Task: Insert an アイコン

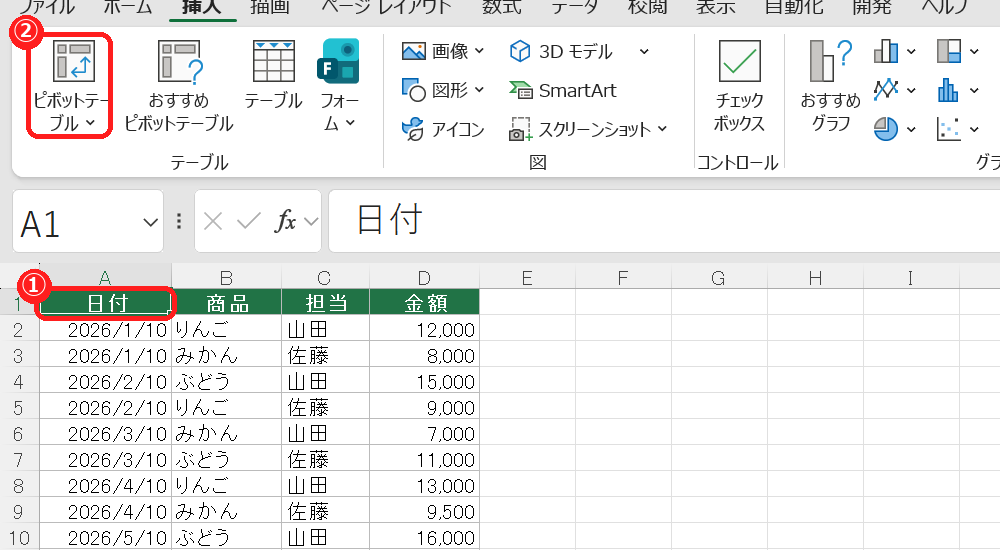Action: pos(443,129)
